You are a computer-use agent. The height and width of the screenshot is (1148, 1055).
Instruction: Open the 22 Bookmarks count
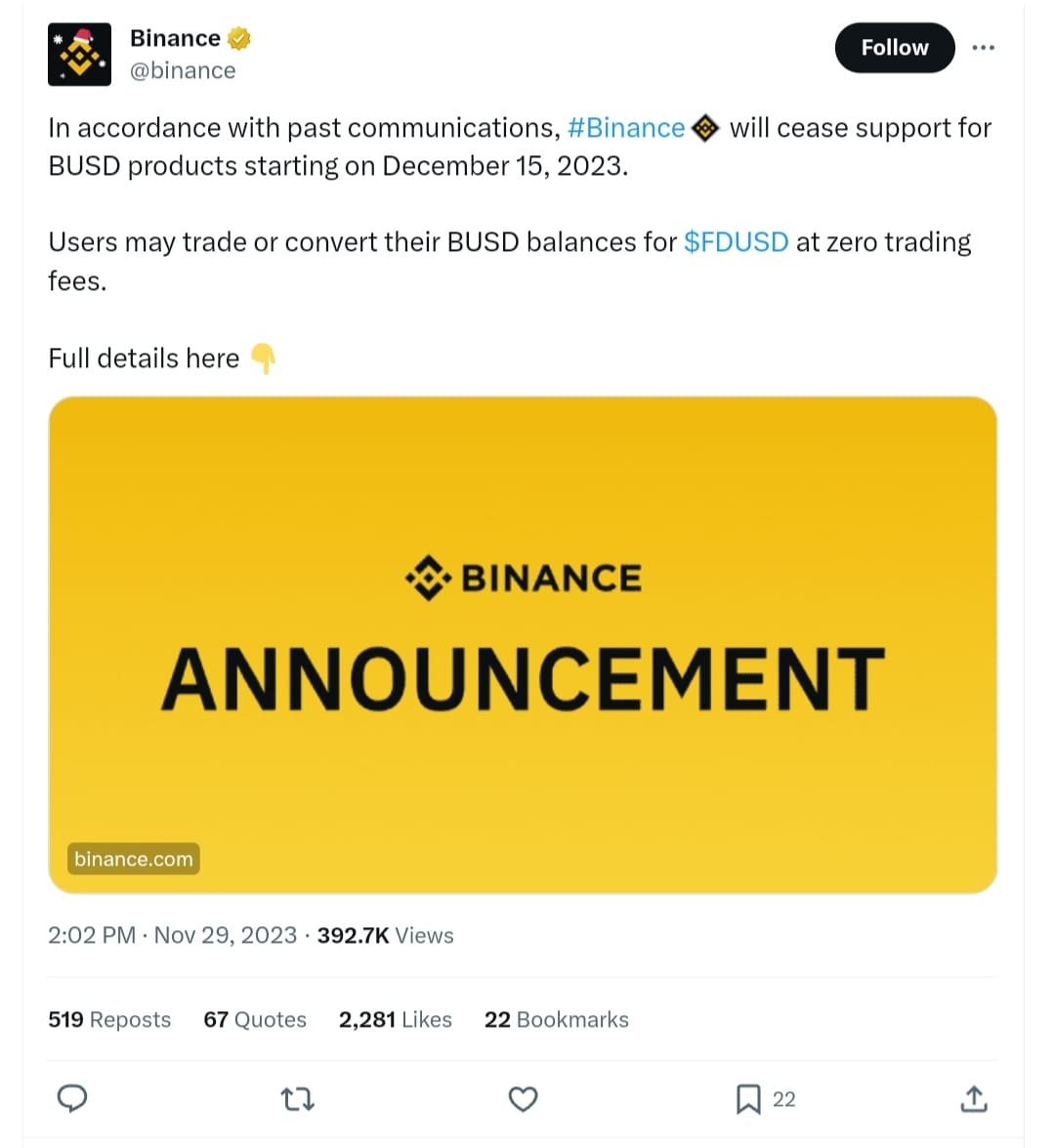[557, 1019]
